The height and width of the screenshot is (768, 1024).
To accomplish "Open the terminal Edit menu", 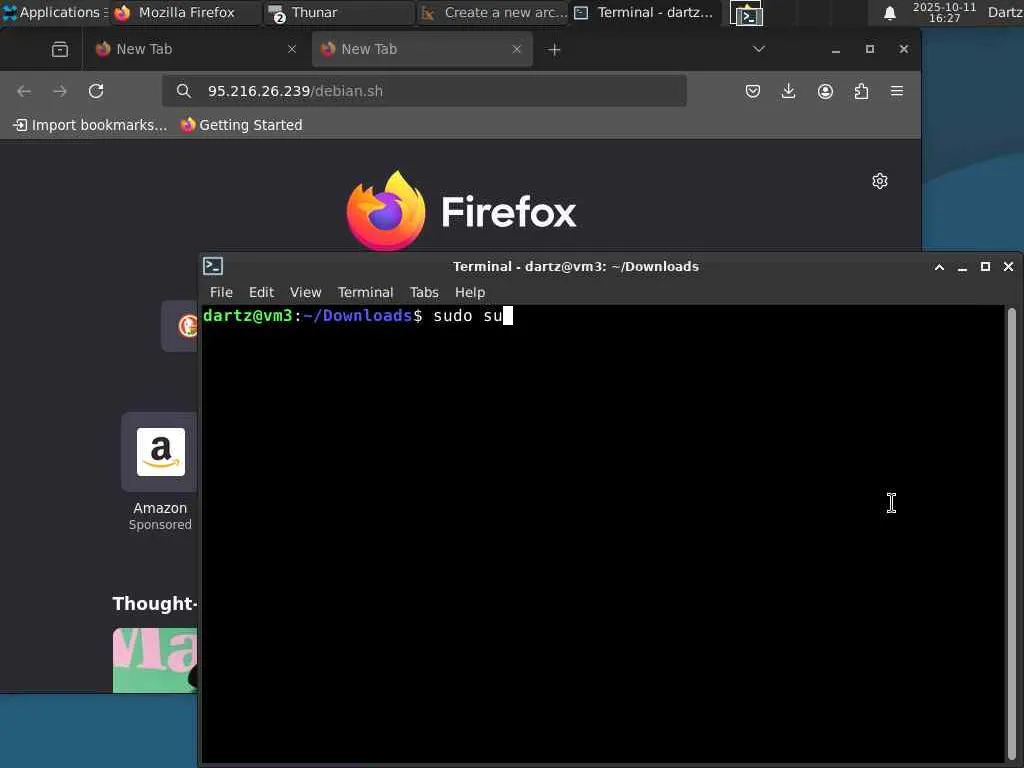I will 261,293.
